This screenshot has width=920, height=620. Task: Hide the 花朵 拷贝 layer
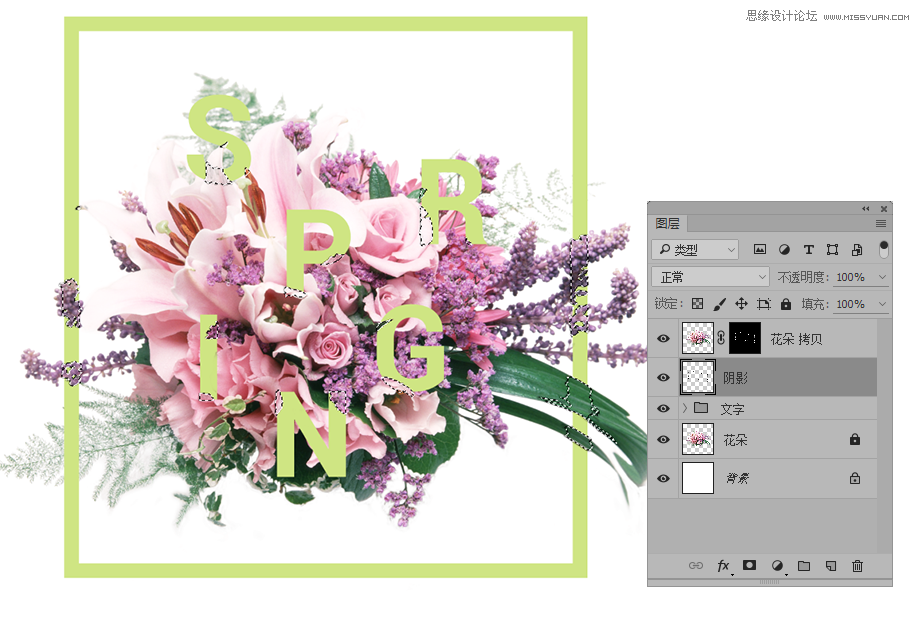click(663, 338)
